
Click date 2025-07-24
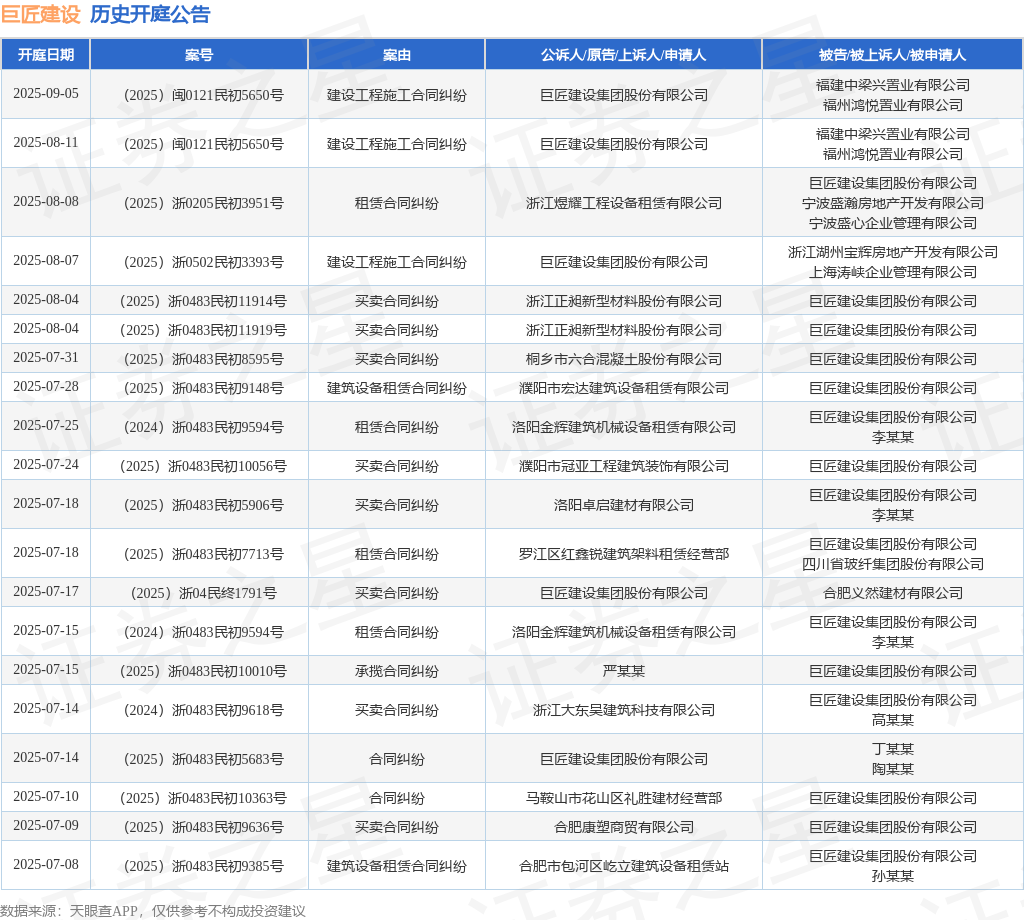tap(46, 464)
